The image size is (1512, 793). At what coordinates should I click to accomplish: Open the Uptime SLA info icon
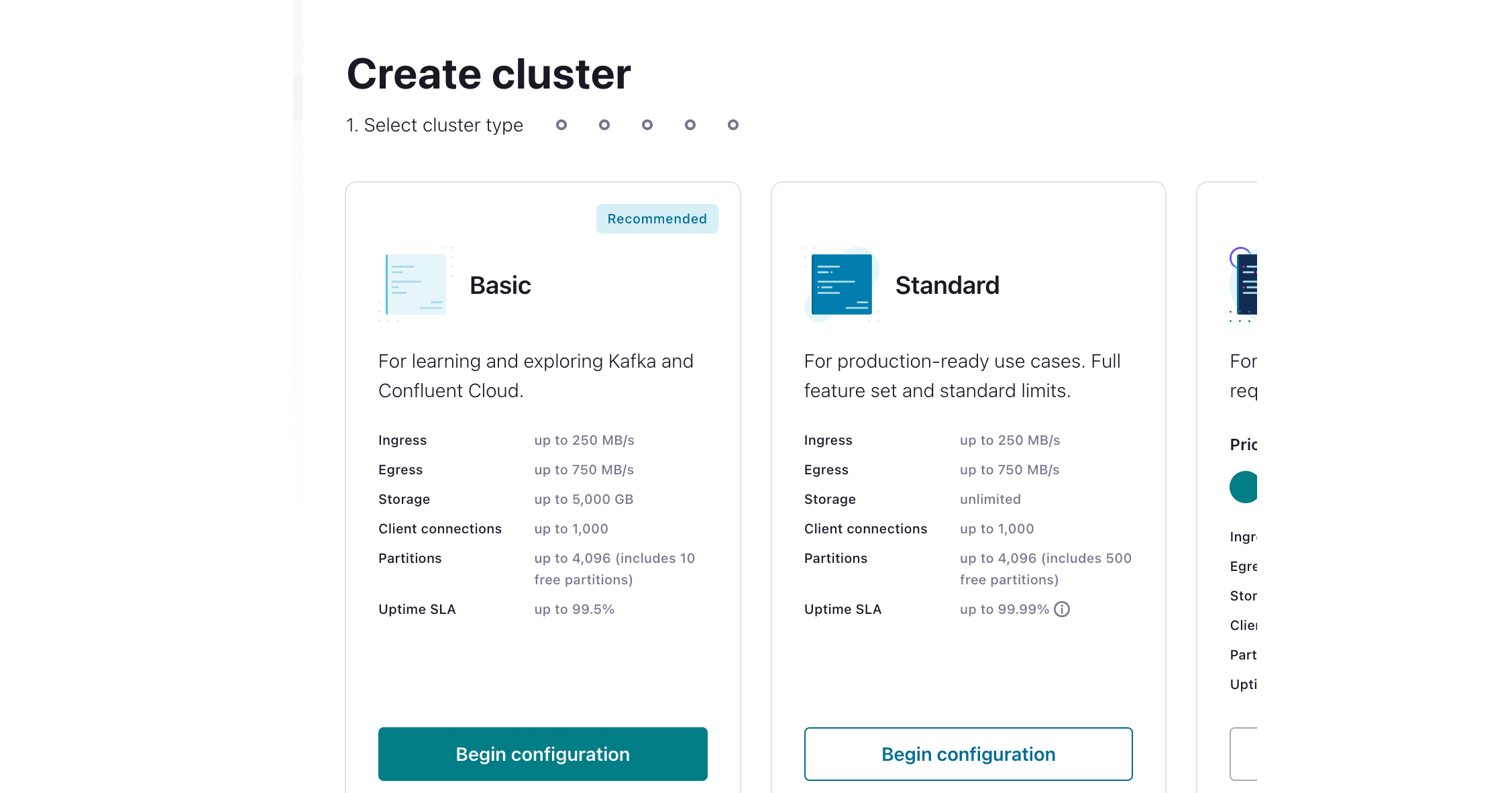[x=1062, y=609]
